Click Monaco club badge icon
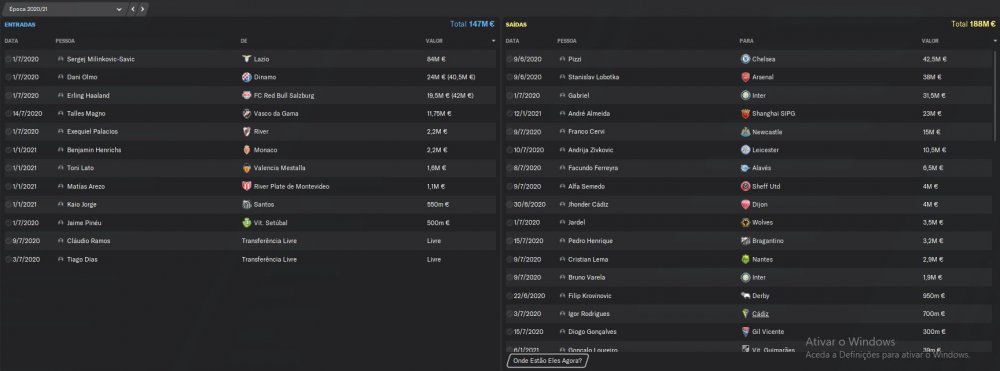1000x371 pixels. coord(246,150)
